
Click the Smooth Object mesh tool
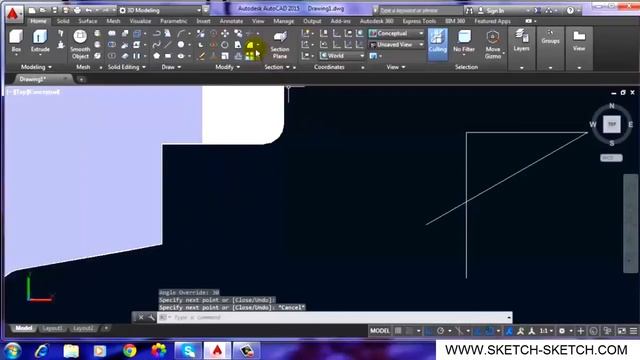80,44
